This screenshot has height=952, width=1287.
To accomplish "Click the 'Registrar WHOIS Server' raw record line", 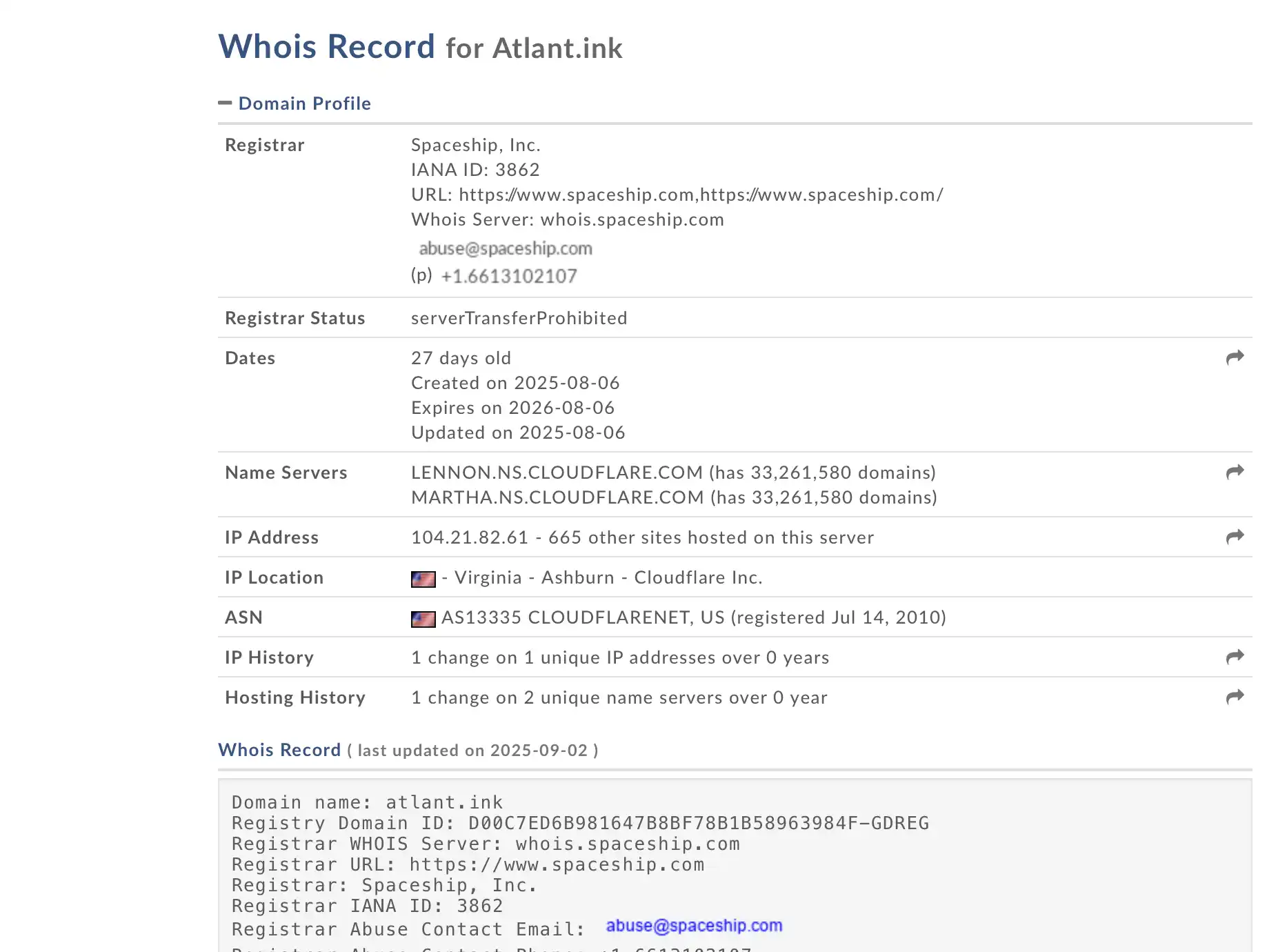I will tap(486, 844).
